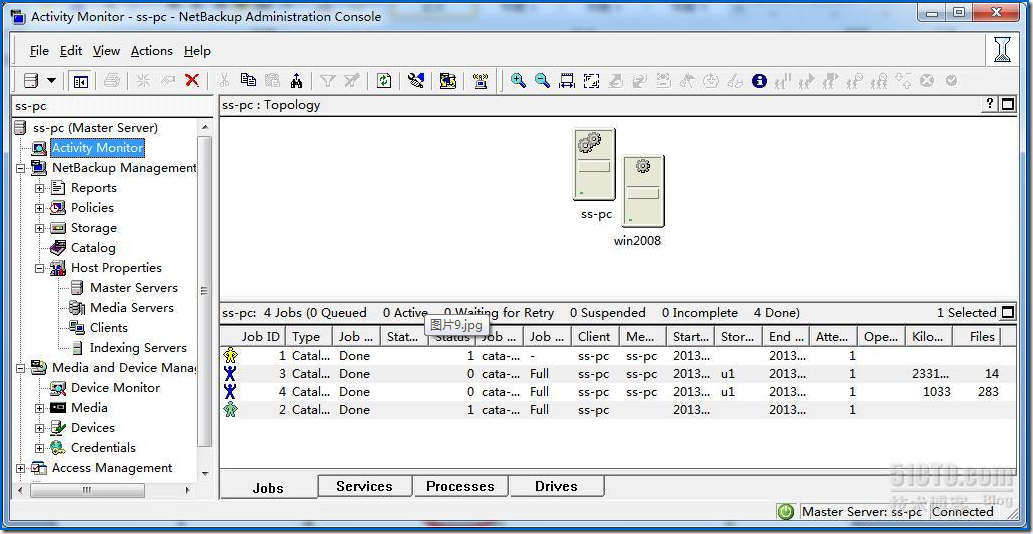The image size is (1033, 534).
Task: Click the green refresh icon
Action: pyautogui.click(x=384, y=80)
